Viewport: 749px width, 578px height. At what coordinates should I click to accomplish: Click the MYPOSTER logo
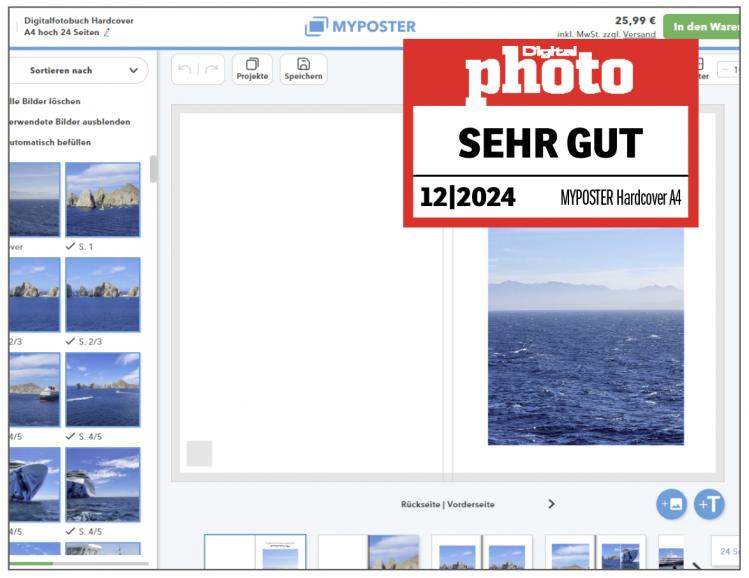[x=361, y=26]
